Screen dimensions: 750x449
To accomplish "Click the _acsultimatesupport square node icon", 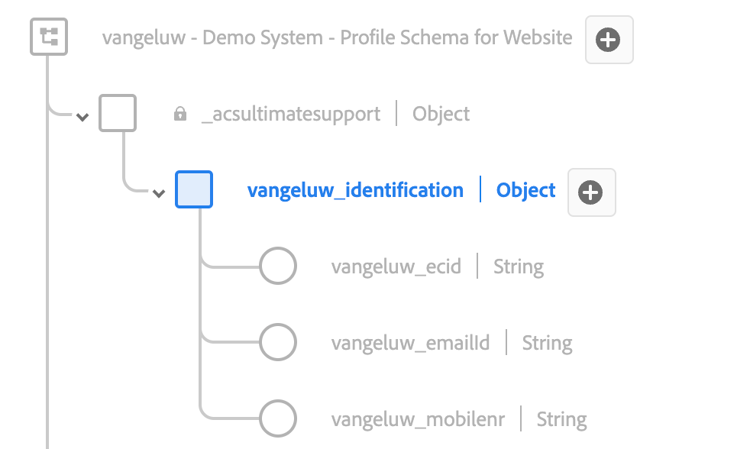I will pyautogui.click(x=118, y=114).
